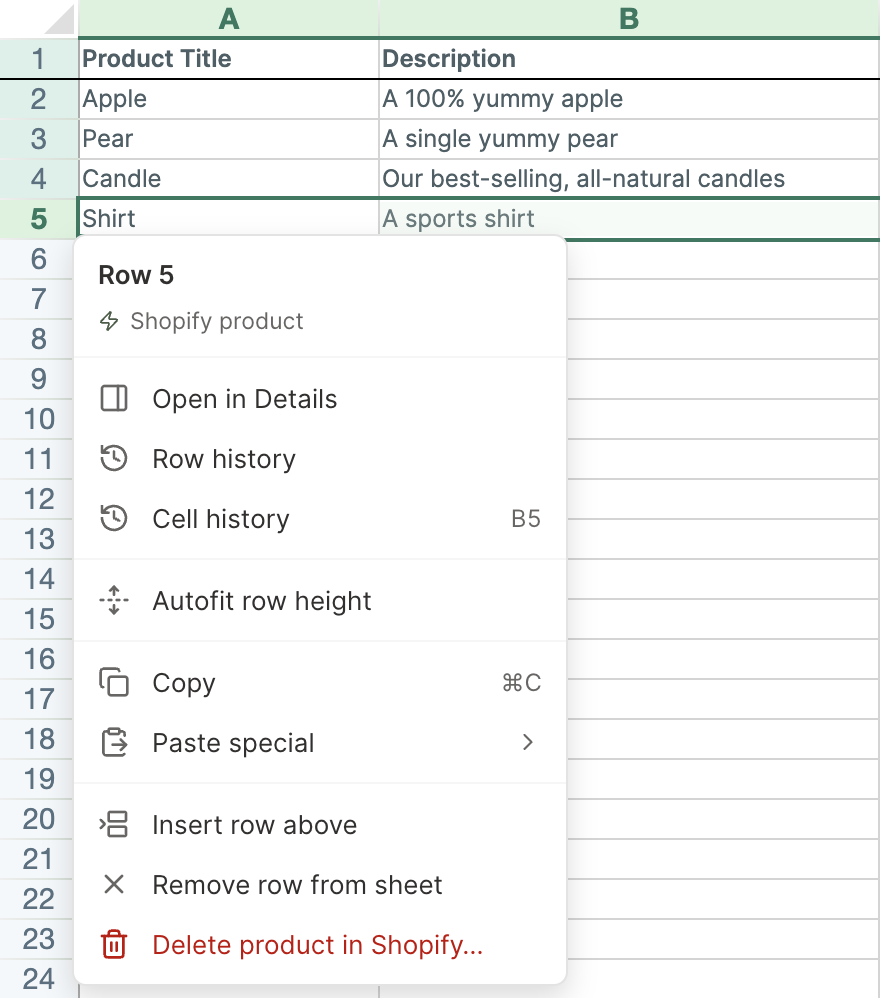This screenshot has width=880, height=998.
Task: Click the Open in Details panel icon
Action: [114, 399]
